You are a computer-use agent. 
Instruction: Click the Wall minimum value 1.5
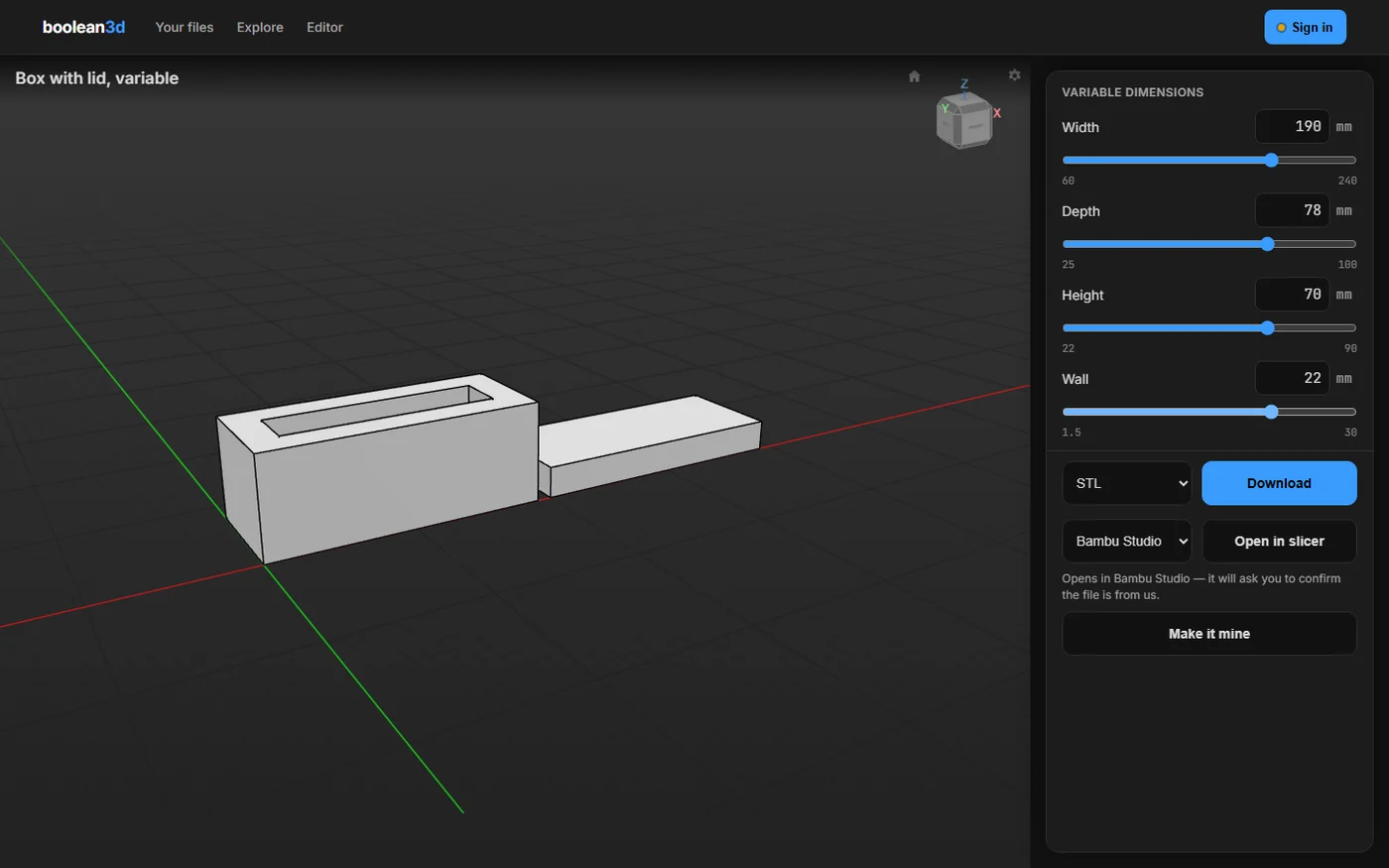tap(1071, 433)
